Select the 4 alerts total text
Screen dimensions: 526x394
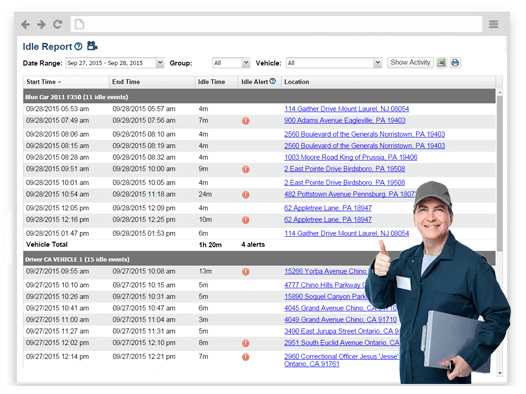pos(253,245)
